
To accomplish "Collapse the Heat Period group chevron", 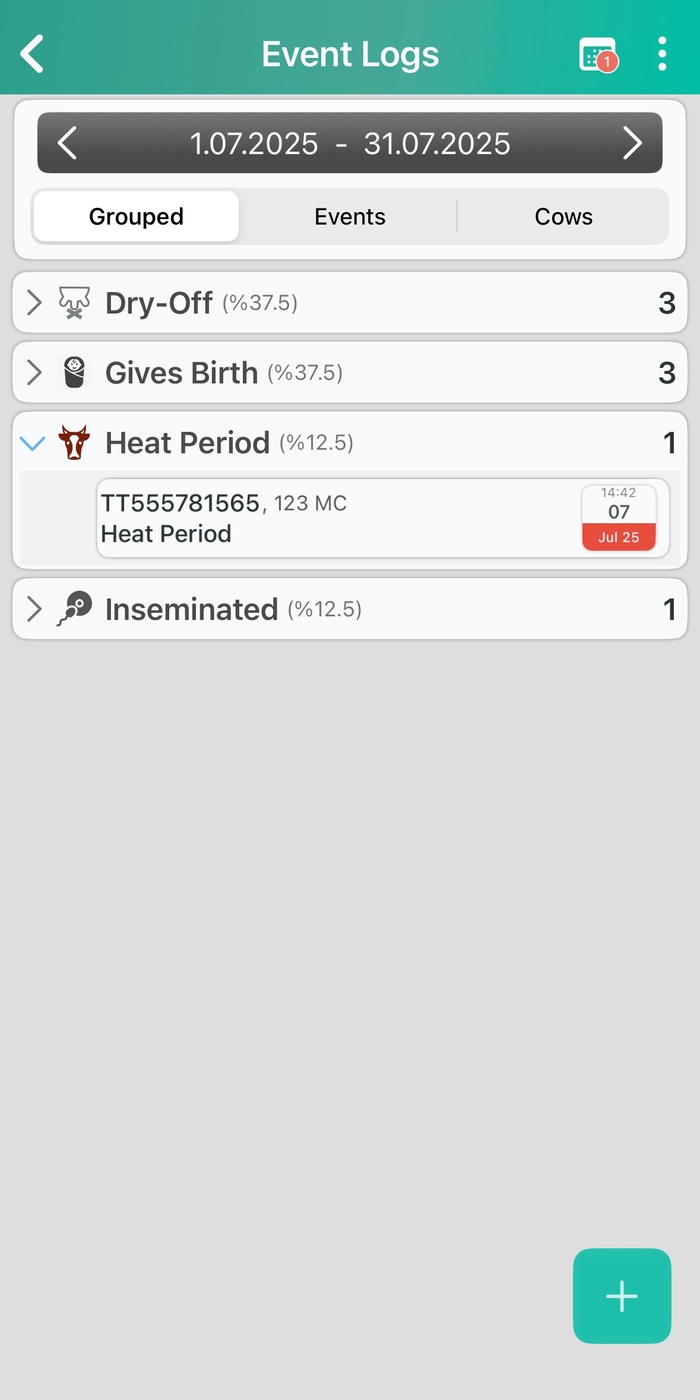I will 33,442.
